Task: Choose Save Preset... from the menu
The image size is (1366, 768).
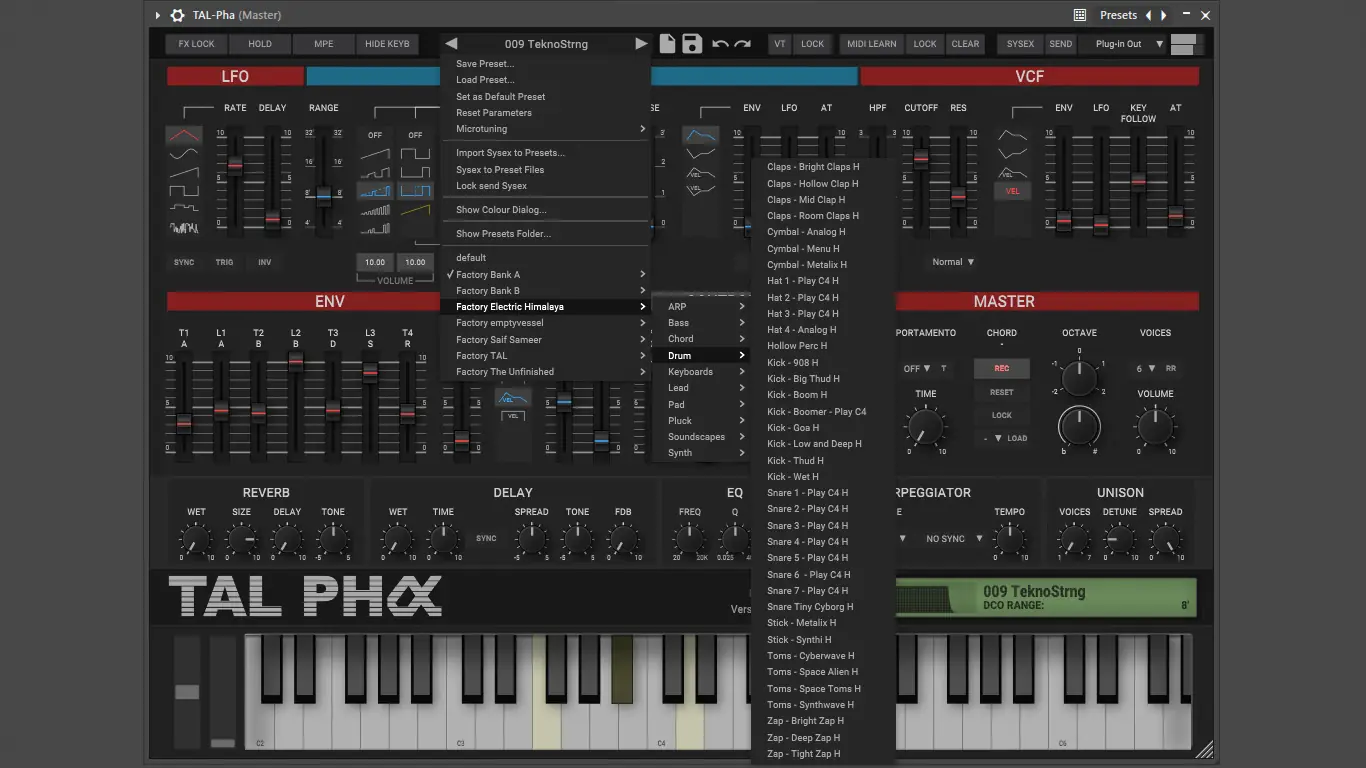Action: click(x=545, y=64)
